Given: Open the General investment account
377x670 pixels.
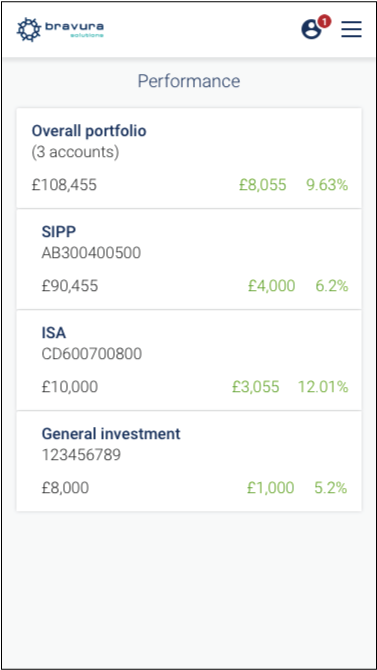Looking at the screenshot, I should (189, 461).
